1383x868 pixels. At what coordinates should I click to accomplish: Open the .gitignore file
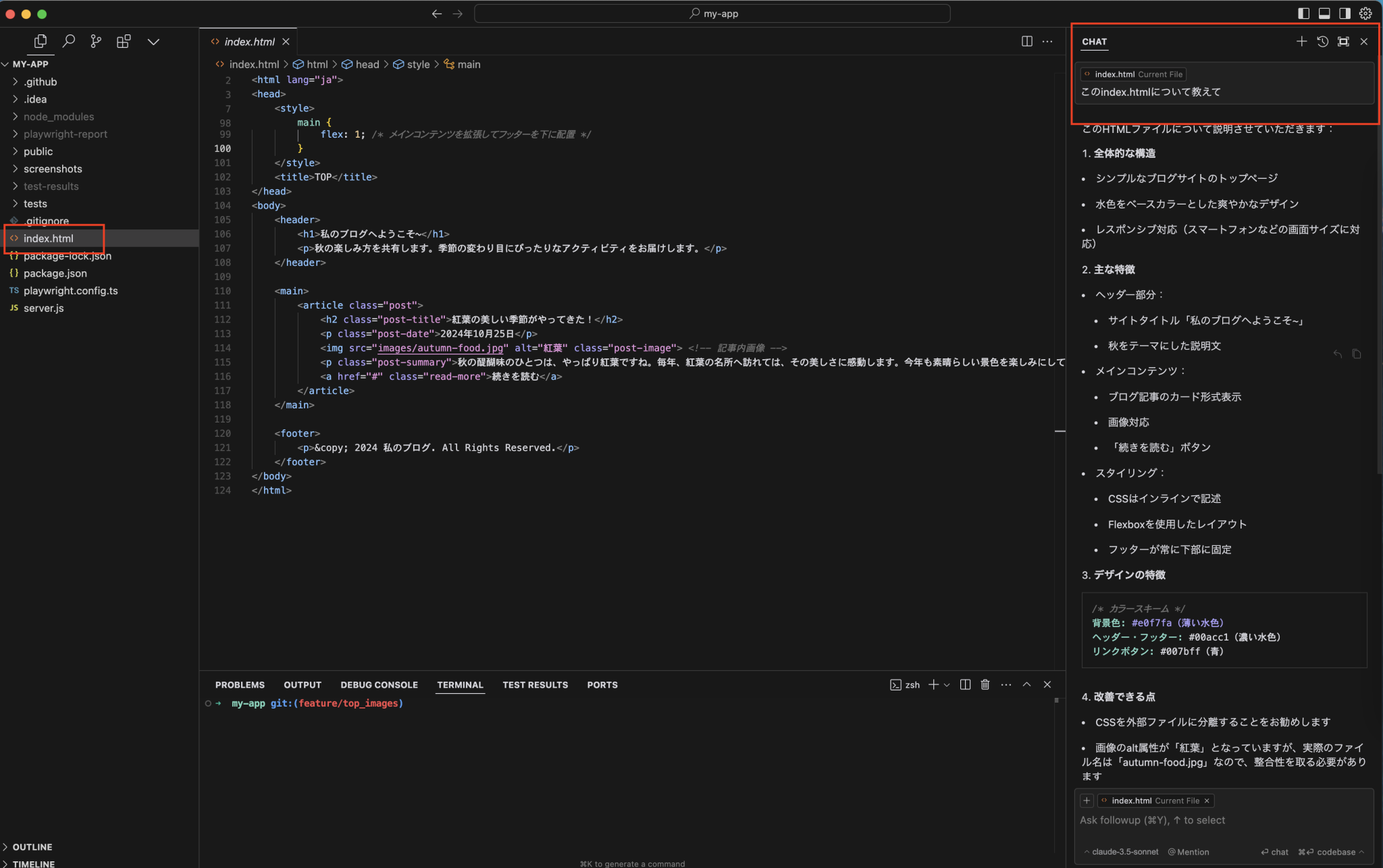click(x=46, y=221)
